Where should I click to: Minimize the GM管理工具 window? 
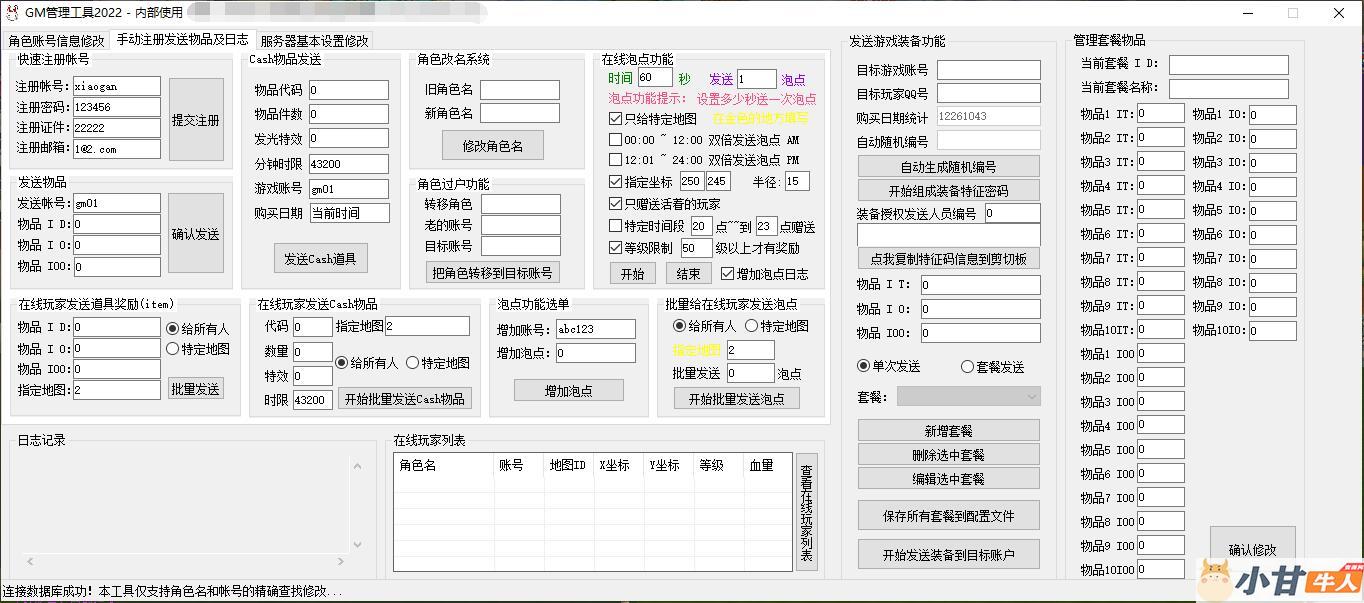click(x=1248, y=13)
